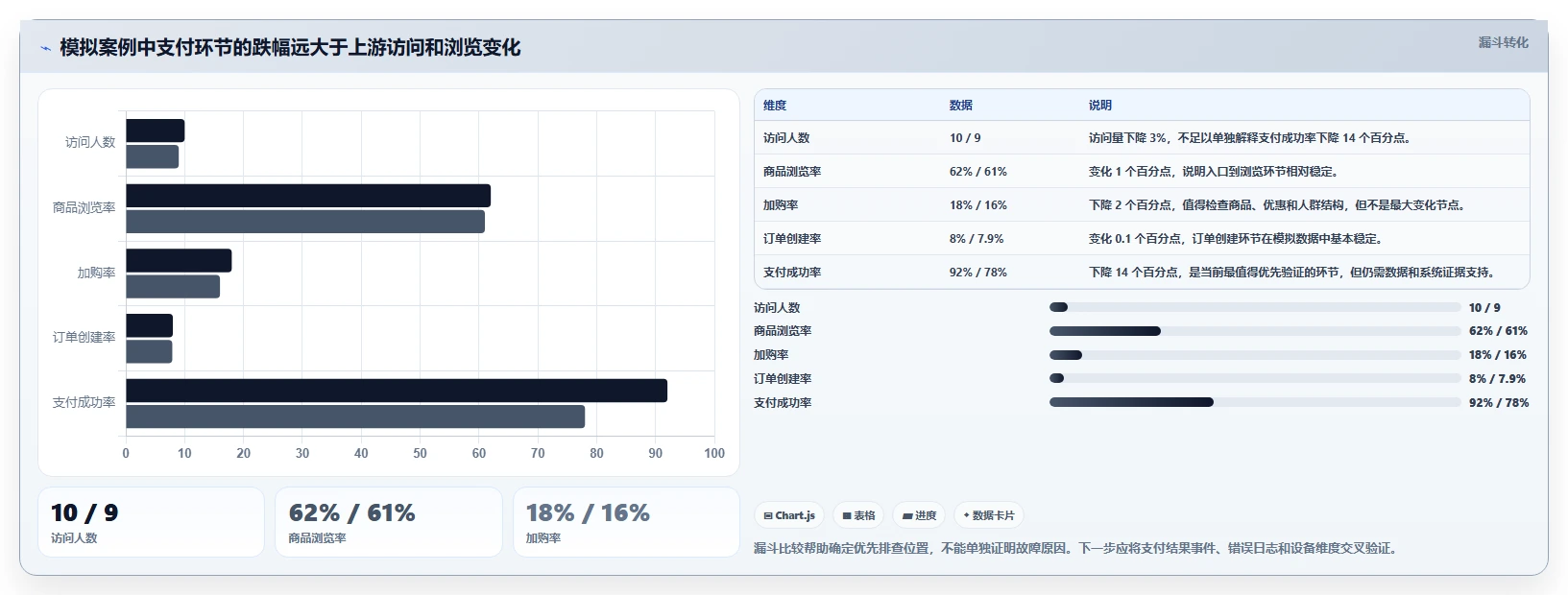Click the 商品浏览率 chart axis label
1568x595 pixels.
pyautogui.click(x=84, y=207)
